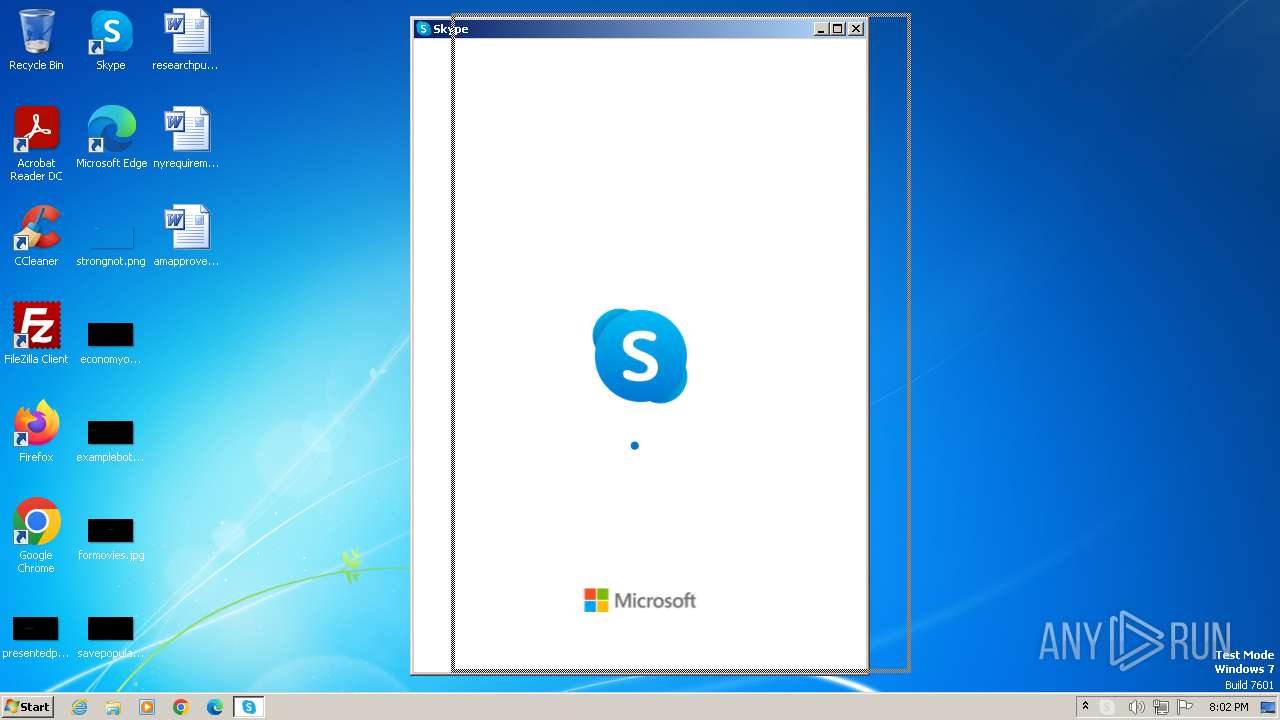Select the FileZilla Client shortcut

(36, 334)
